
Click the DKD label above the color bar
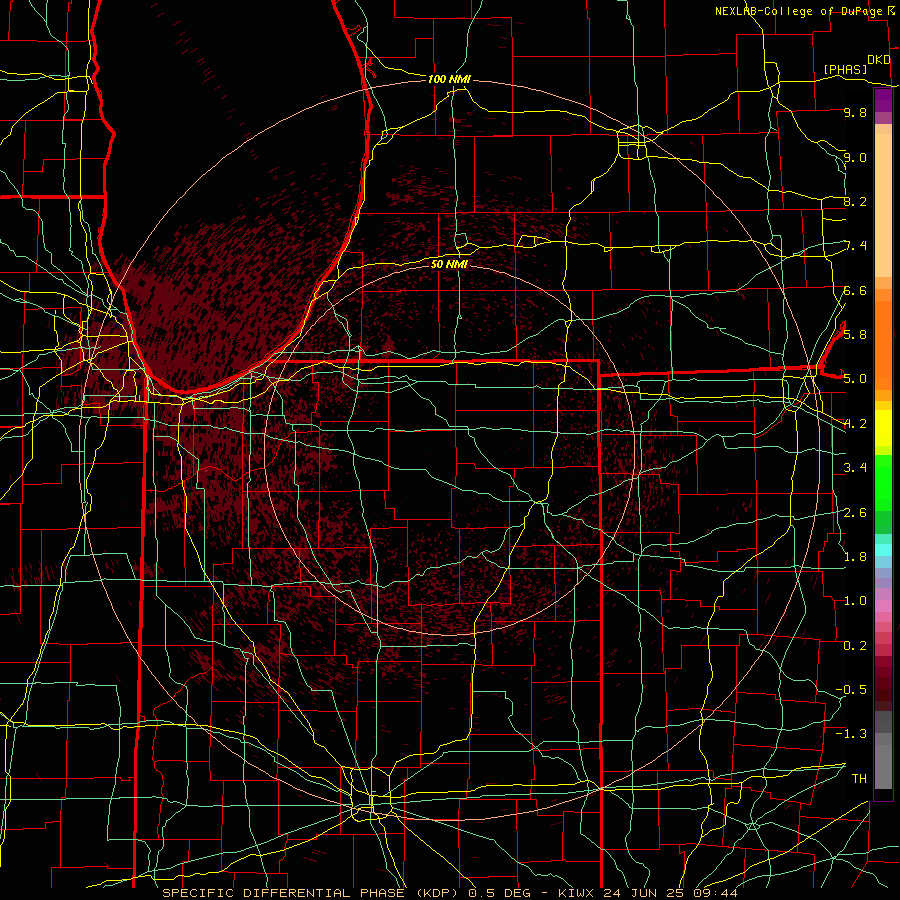coord(879,60)
